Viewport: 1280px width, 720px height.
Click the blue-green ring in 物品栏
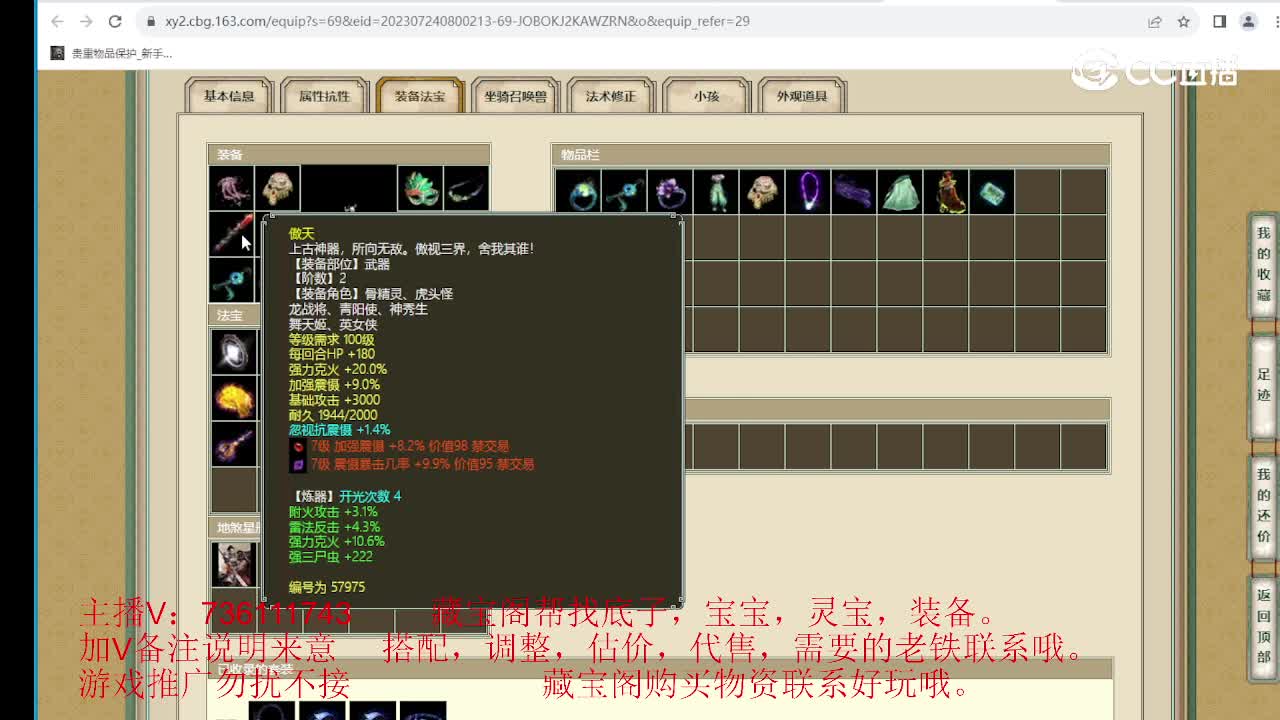click(x=578, y=192)
